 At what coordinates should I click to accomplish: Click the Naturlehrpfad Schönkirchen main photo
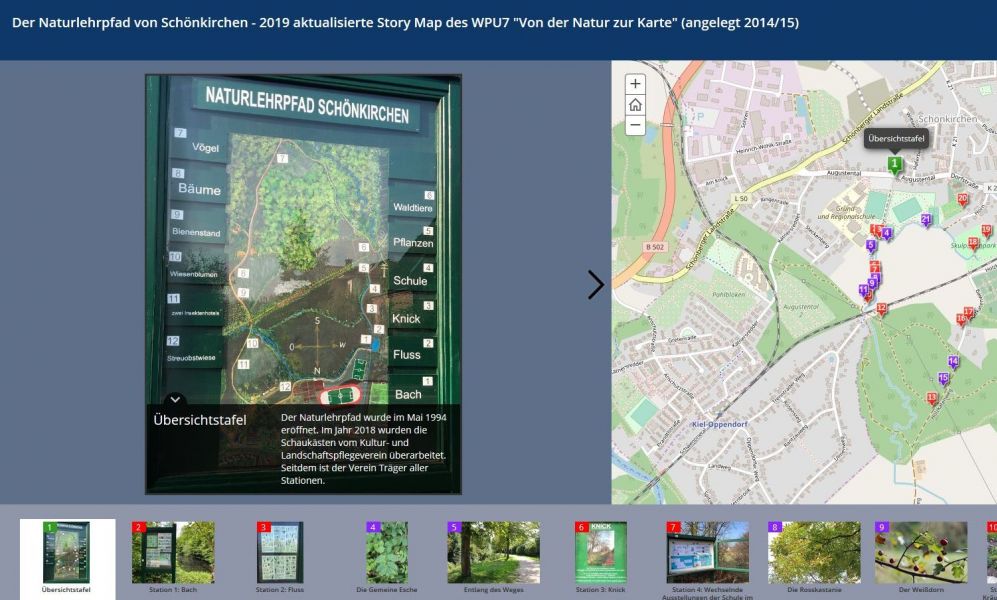(x=303, y=240)
